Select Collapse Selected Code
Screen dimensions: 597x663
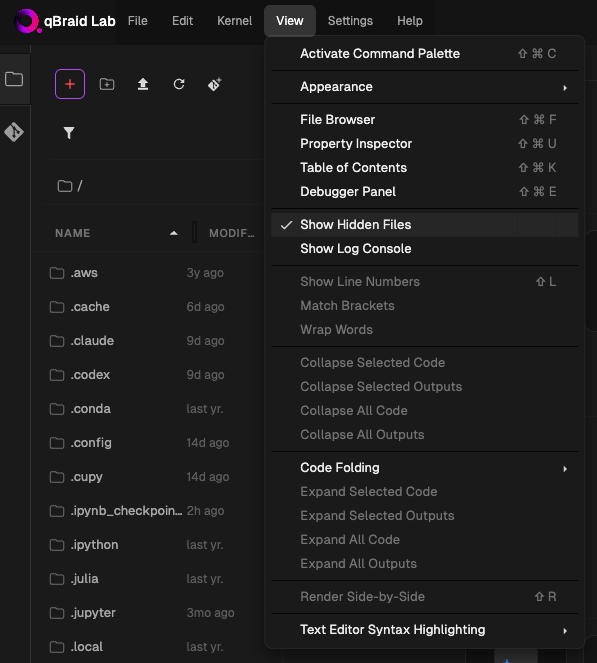pos(424,363)
